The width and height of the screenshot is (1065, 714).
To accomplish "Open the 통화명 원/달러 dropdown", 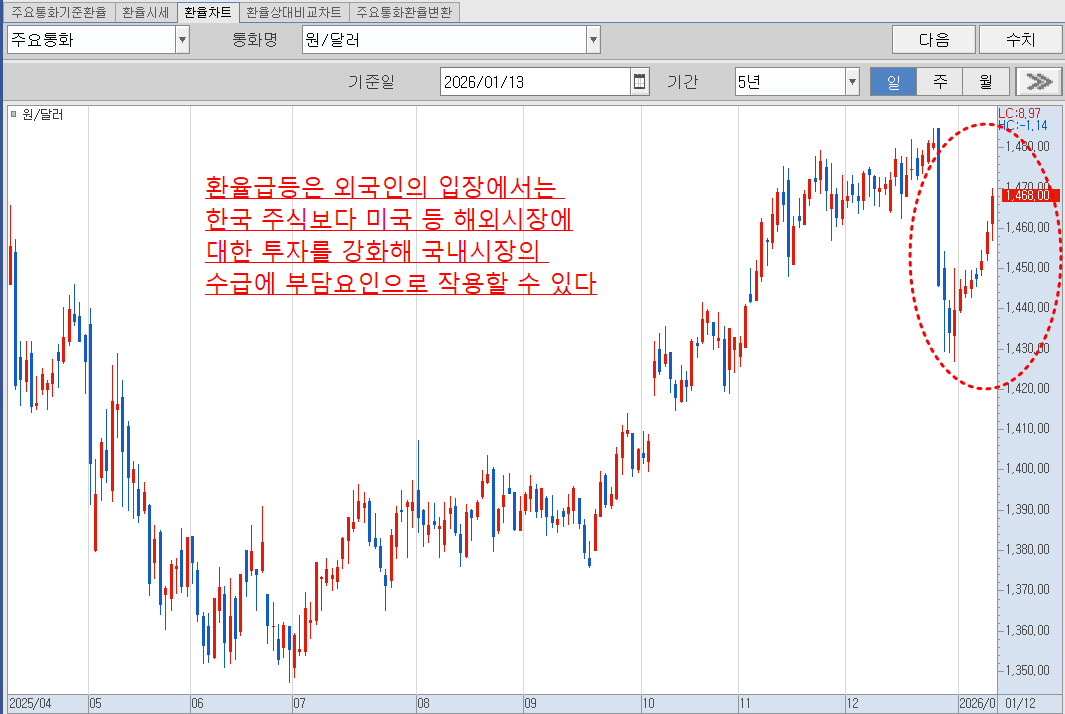I will click(593, 40).
